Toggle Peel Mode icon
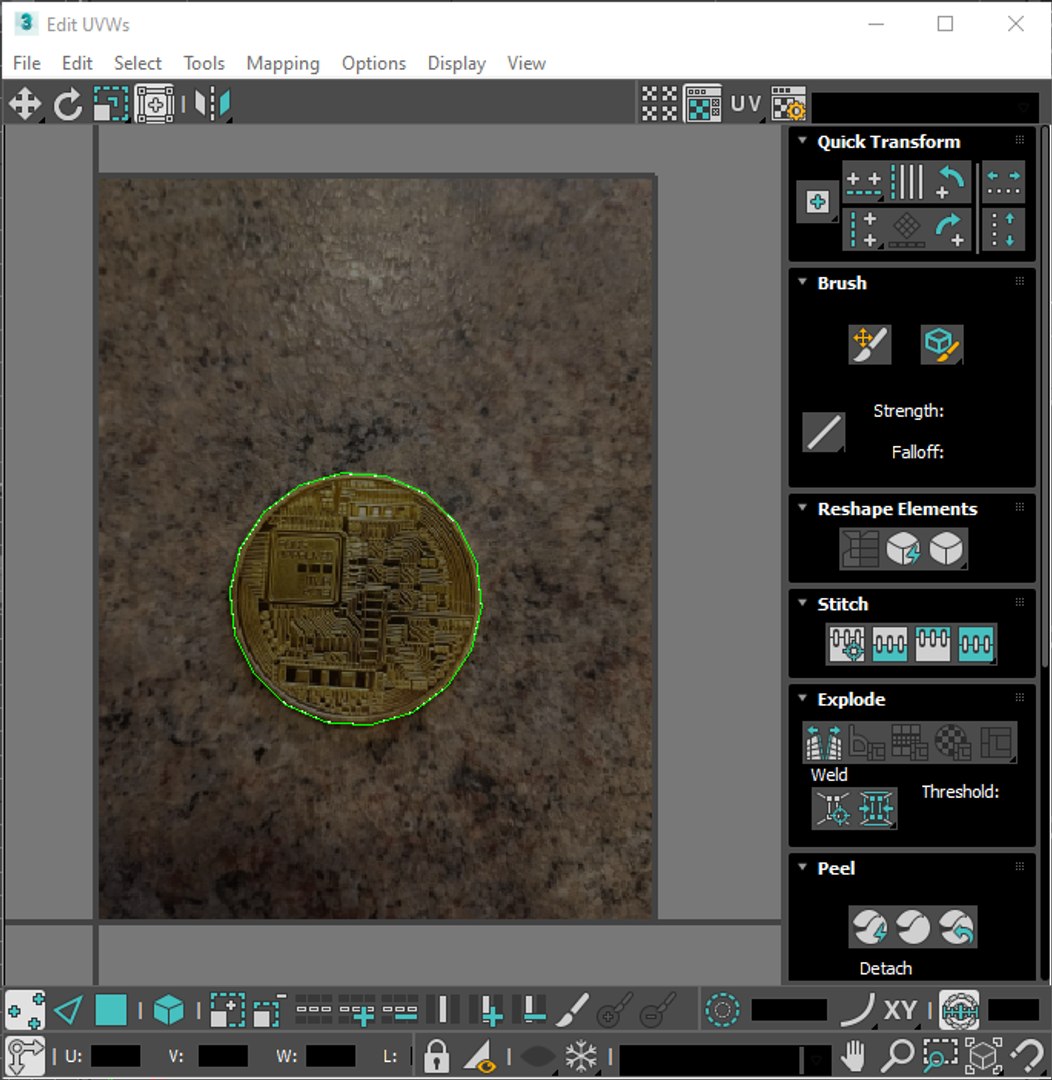The image size is (1052, 1080). [913, 926]
